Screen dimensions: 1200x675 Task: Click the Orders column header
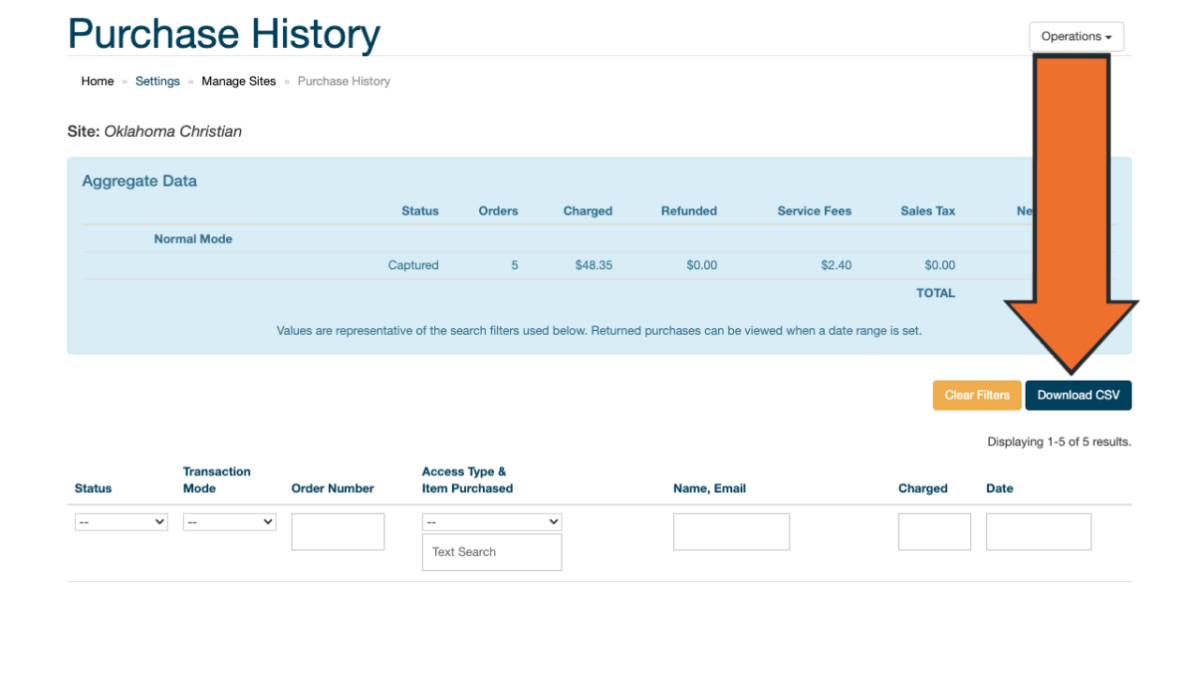tap(498, 211)
